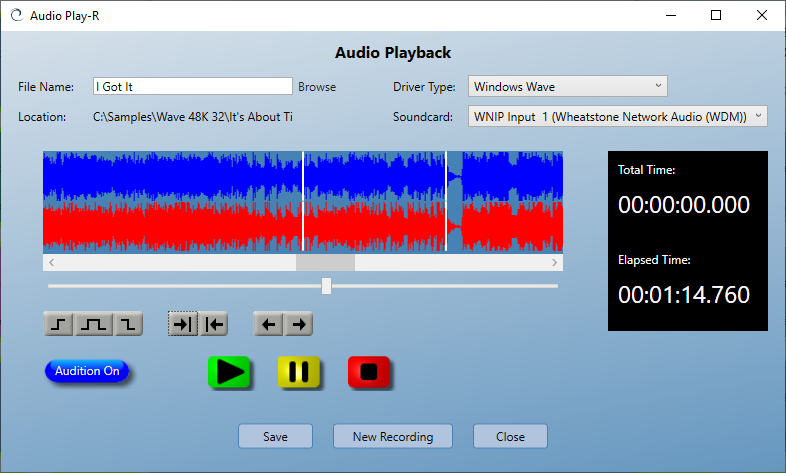This screenshot has height=473, width=786.
Task: Click the Audio Play-R app icon in title bar
Action: tap(17, 16)
